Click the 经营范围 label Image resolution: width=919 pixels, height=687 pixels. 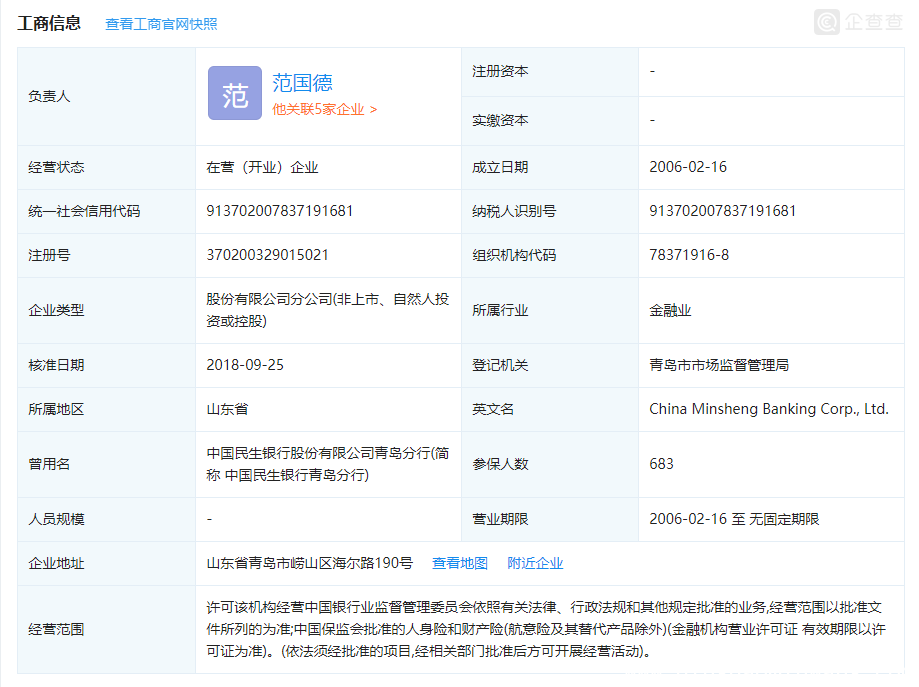[x=56, y=630]
